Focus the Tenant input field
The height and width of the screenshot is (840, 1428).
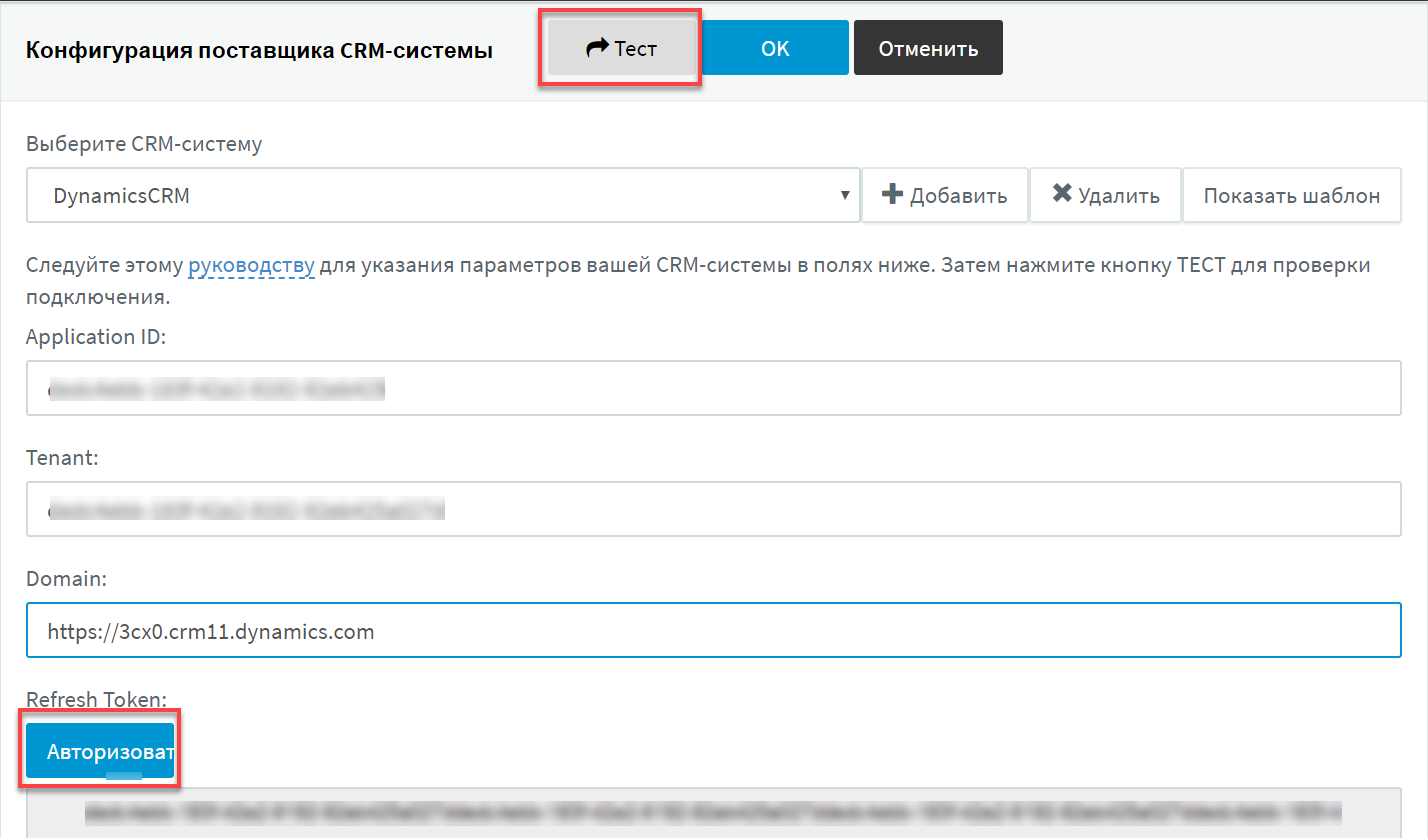click(714, 509)
